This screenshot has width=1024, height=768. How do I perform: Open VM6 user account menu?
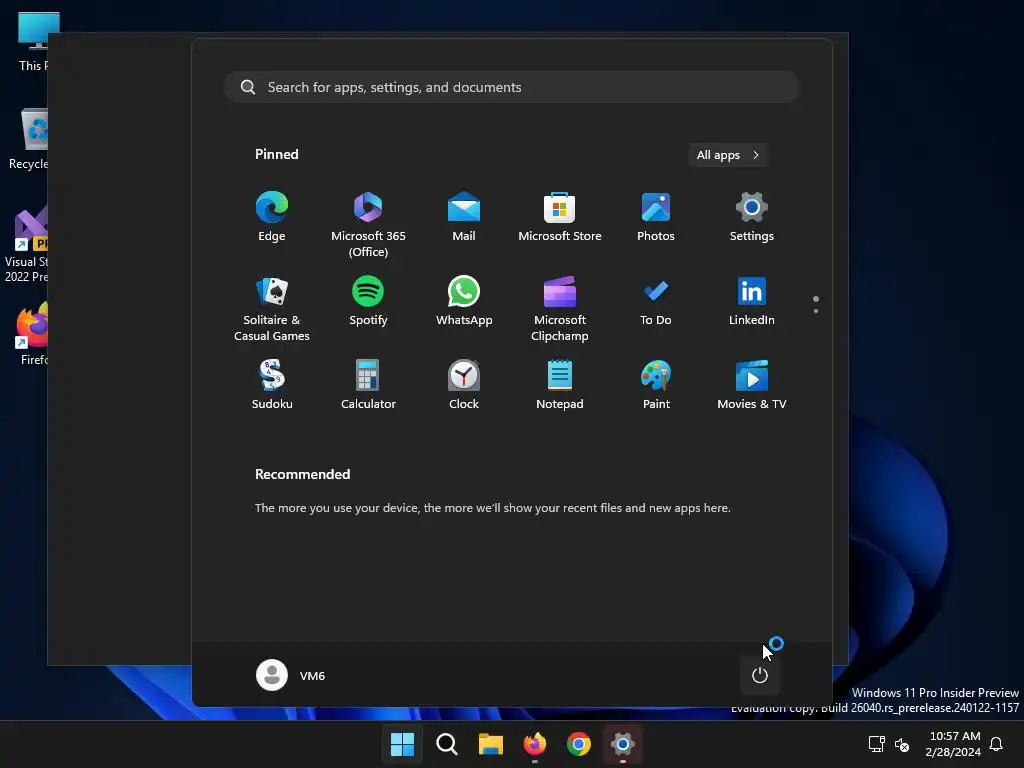(x=291, y=675)
